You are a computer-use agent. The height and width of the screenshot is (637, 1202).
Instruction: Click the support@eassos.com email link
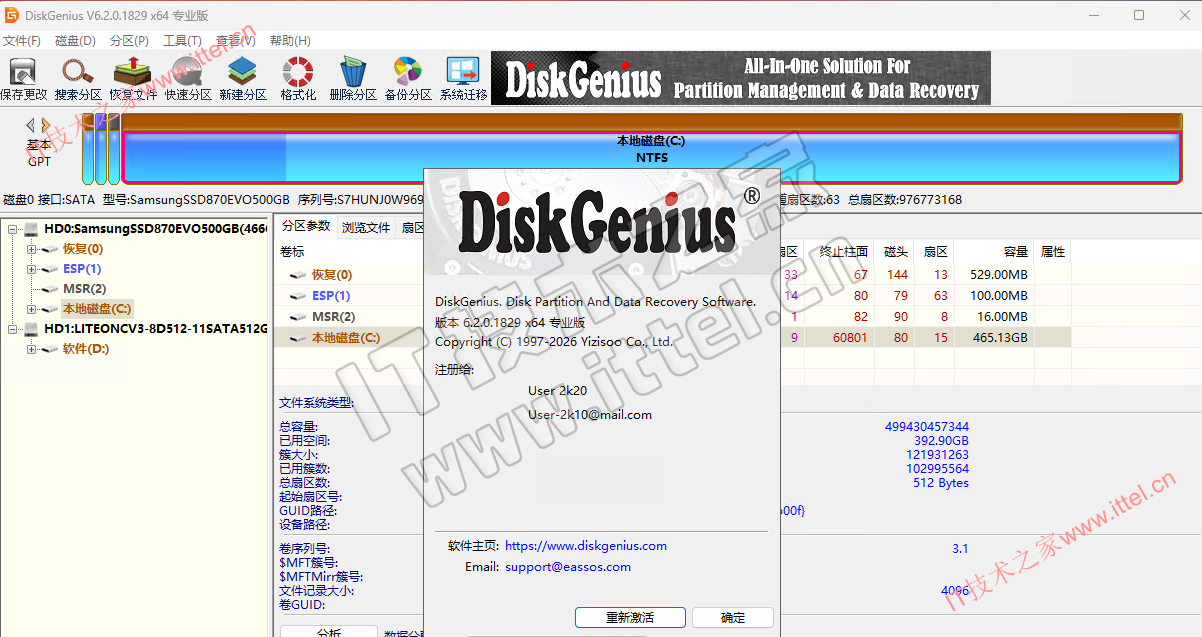coord(568,567)
